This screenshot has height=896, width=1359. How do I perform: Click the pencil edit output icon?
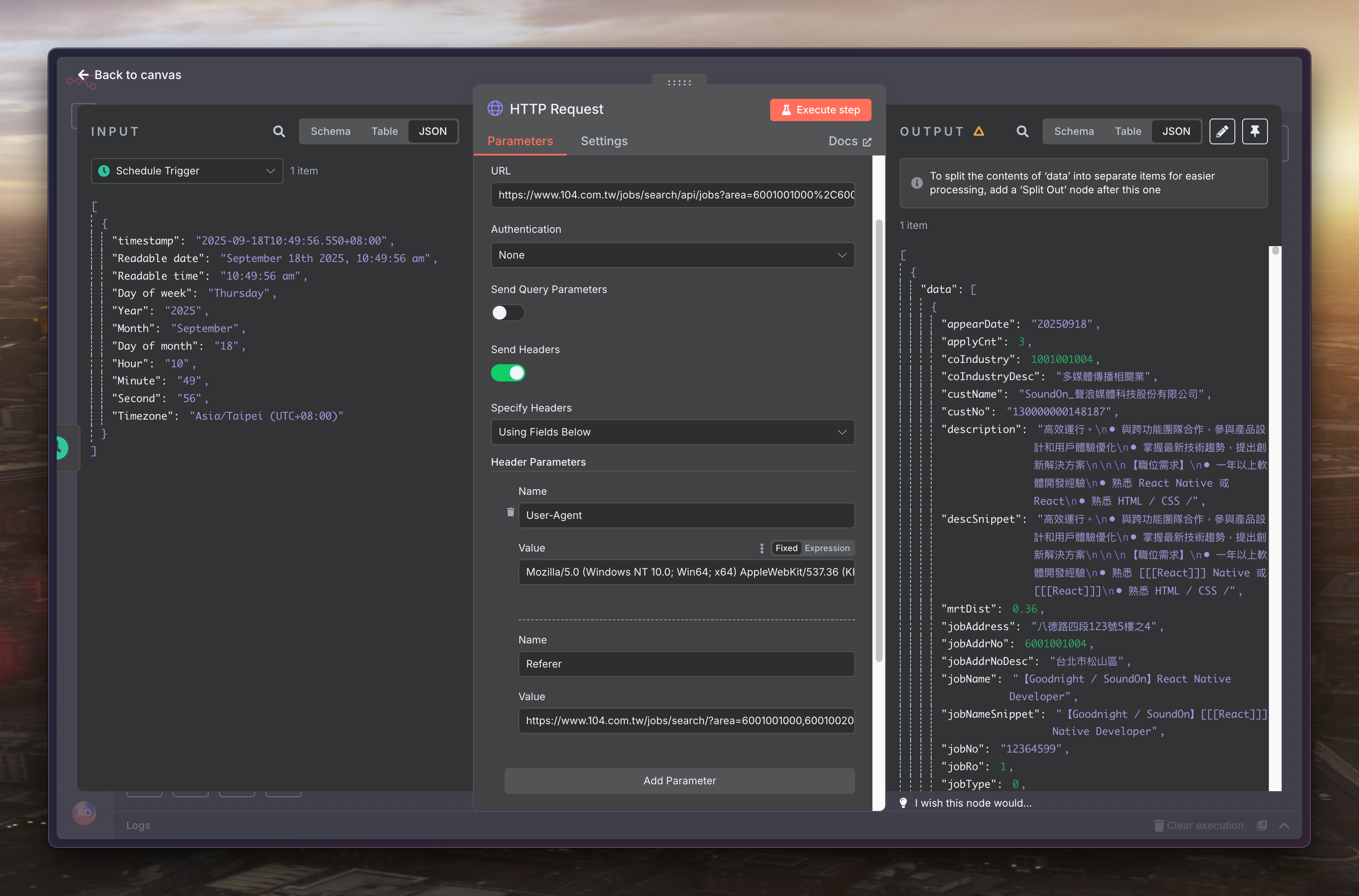[1222, 131]
